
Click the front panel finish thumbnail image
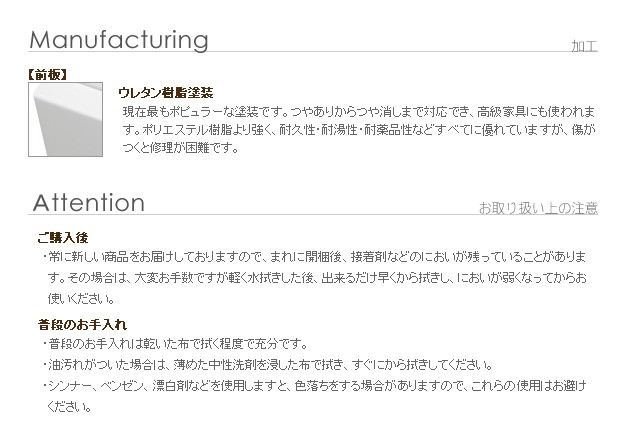tap(68, 119)
